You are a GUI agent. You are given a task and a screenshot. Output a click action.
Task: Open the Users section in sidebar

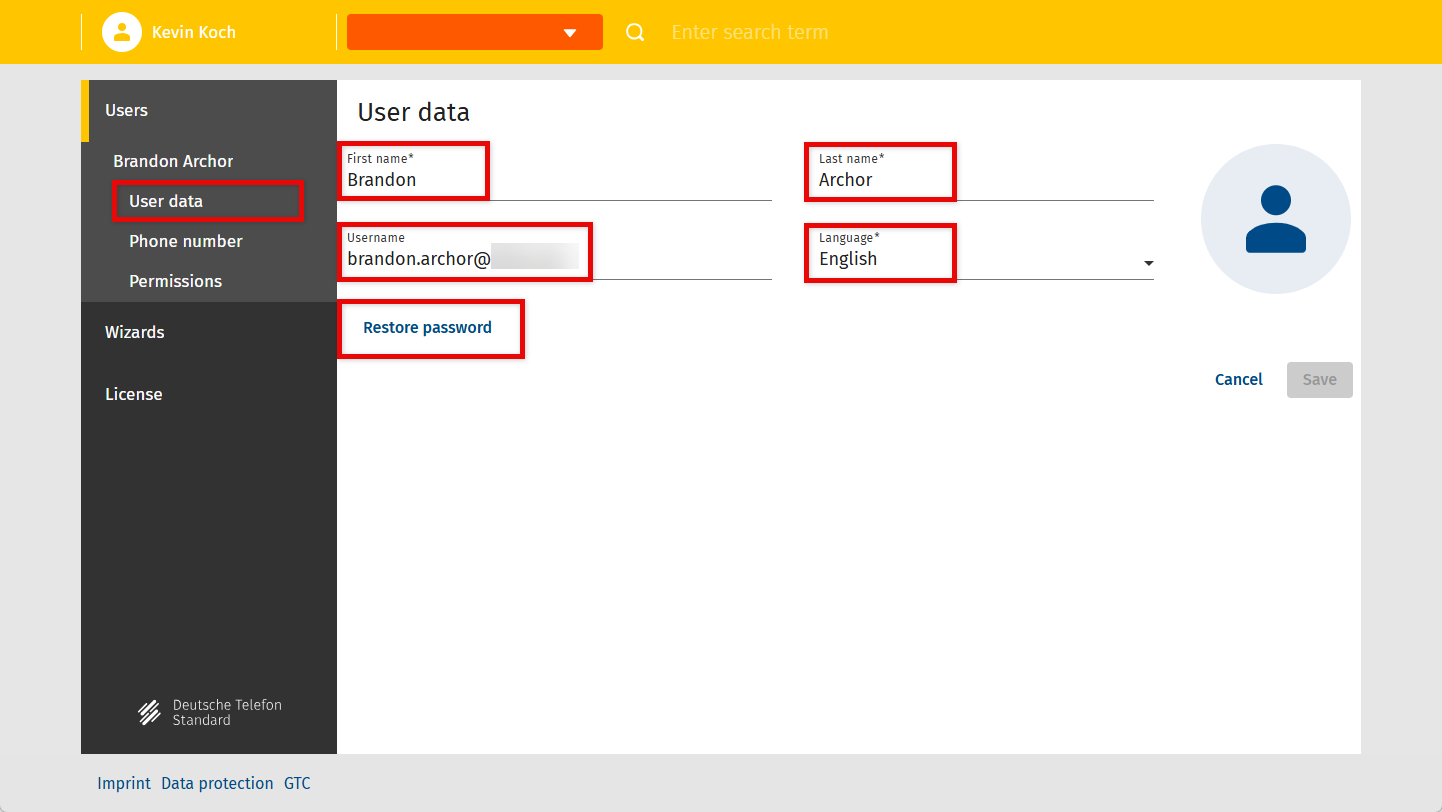click(127, 110)
